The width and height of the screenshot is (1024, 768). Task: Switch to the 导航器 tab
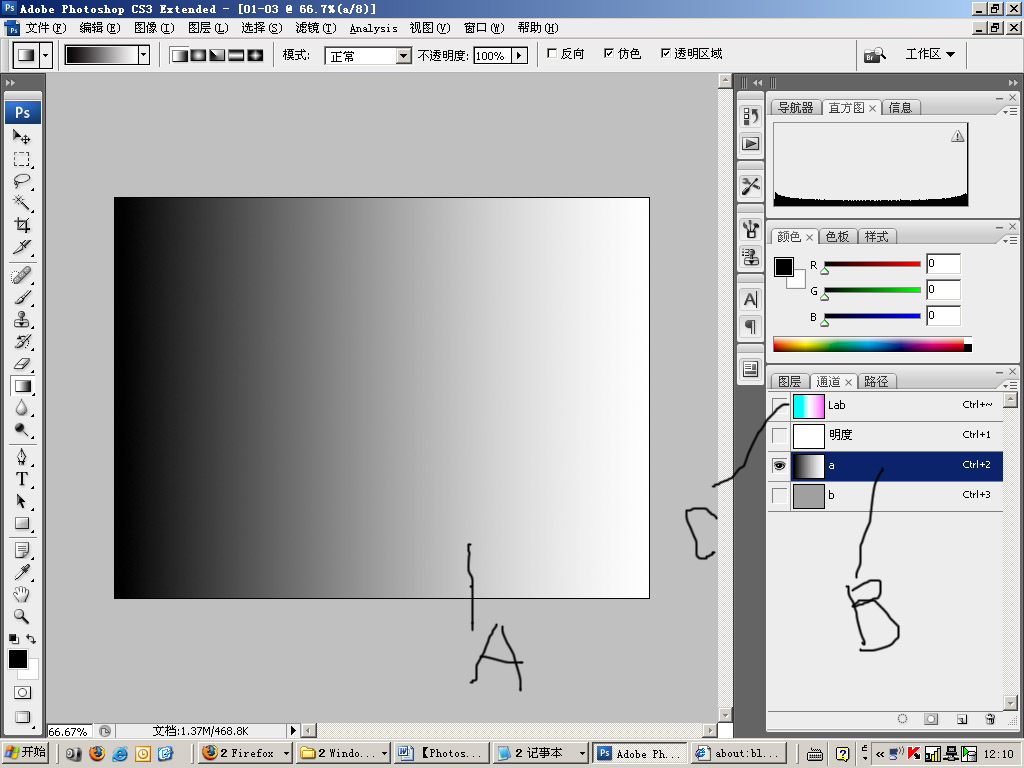[x=795, y=108]
